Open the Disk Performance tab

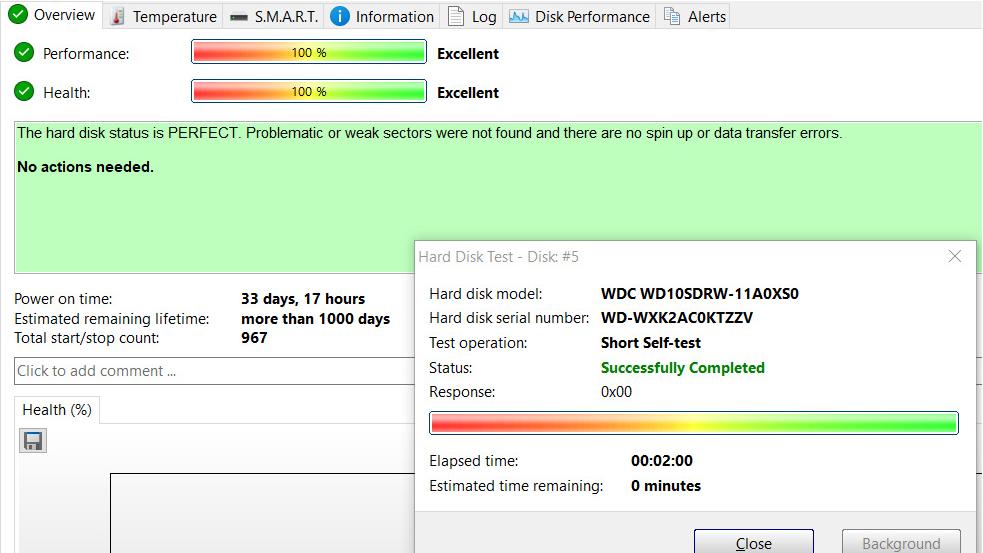click(580, 16)
